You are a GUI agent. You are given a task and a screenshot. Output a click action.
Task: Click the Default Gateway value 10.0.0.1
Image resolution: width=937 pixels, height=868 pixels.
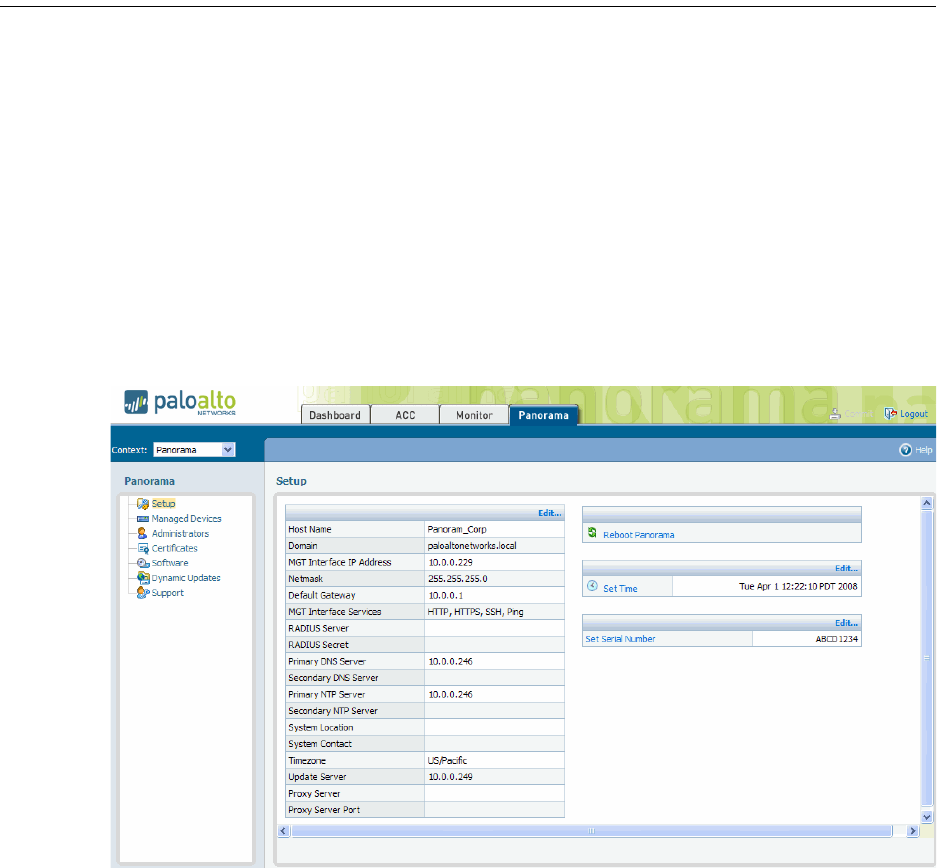pyautogui.click(x=446, y=595)
